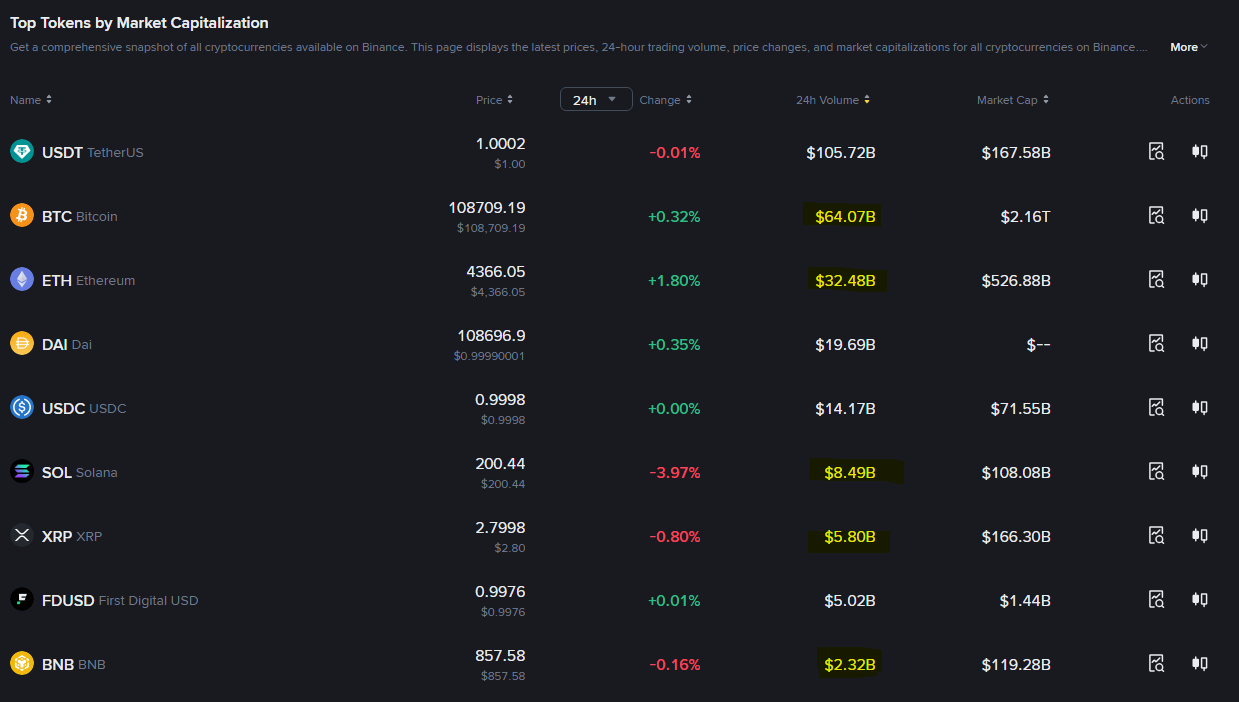Click the Bitcoin coin logo
Screen dimensions: 1239x702
pos(22,216)
